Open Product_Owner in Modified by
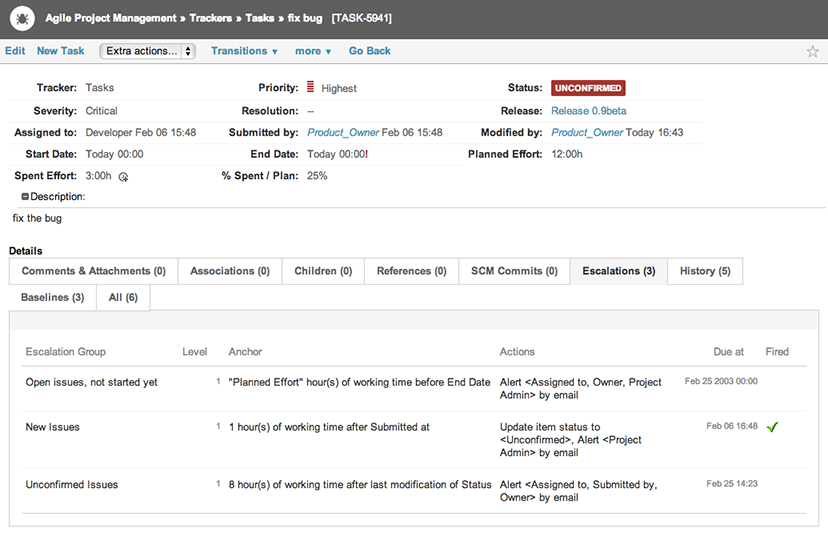828x533 pixels. point(587,133)
